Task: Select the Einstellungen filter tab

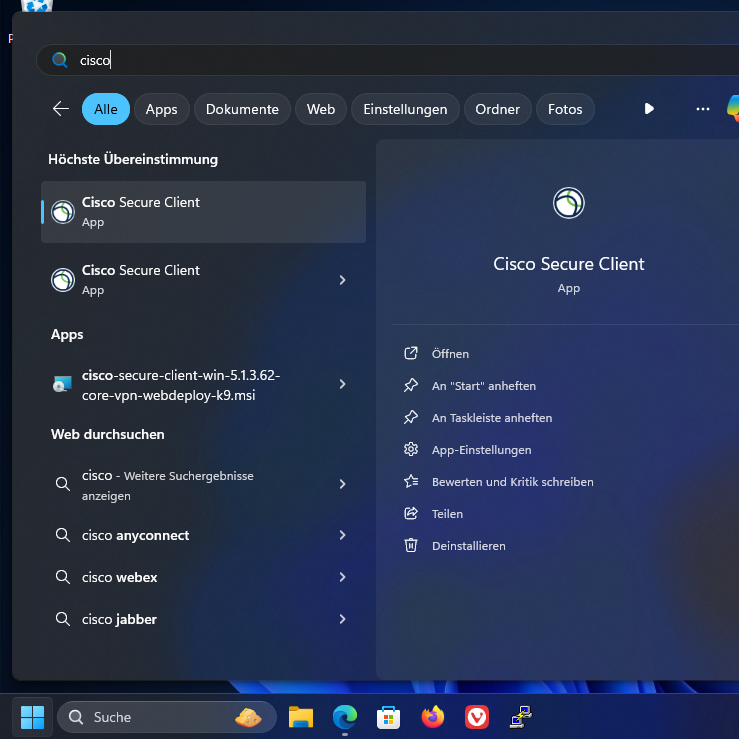Action: tap(405, 109)
